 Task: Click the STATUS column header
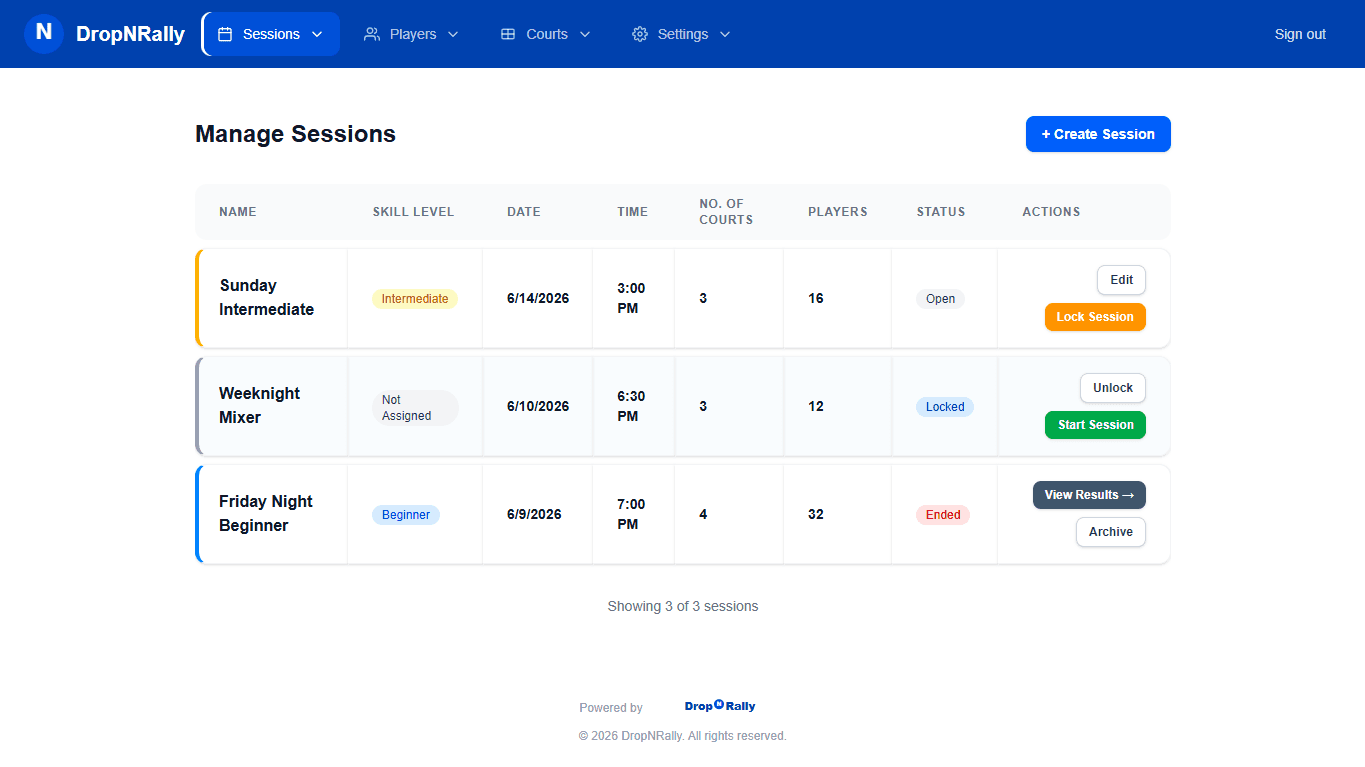(x=941, y=212)
